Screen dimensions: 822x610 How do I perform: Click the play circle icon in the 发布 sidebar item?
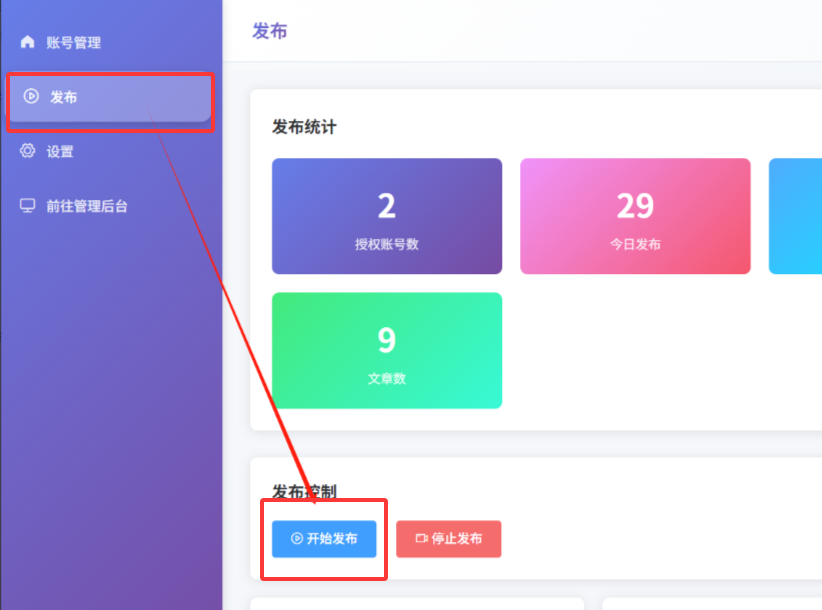[31, 97]
